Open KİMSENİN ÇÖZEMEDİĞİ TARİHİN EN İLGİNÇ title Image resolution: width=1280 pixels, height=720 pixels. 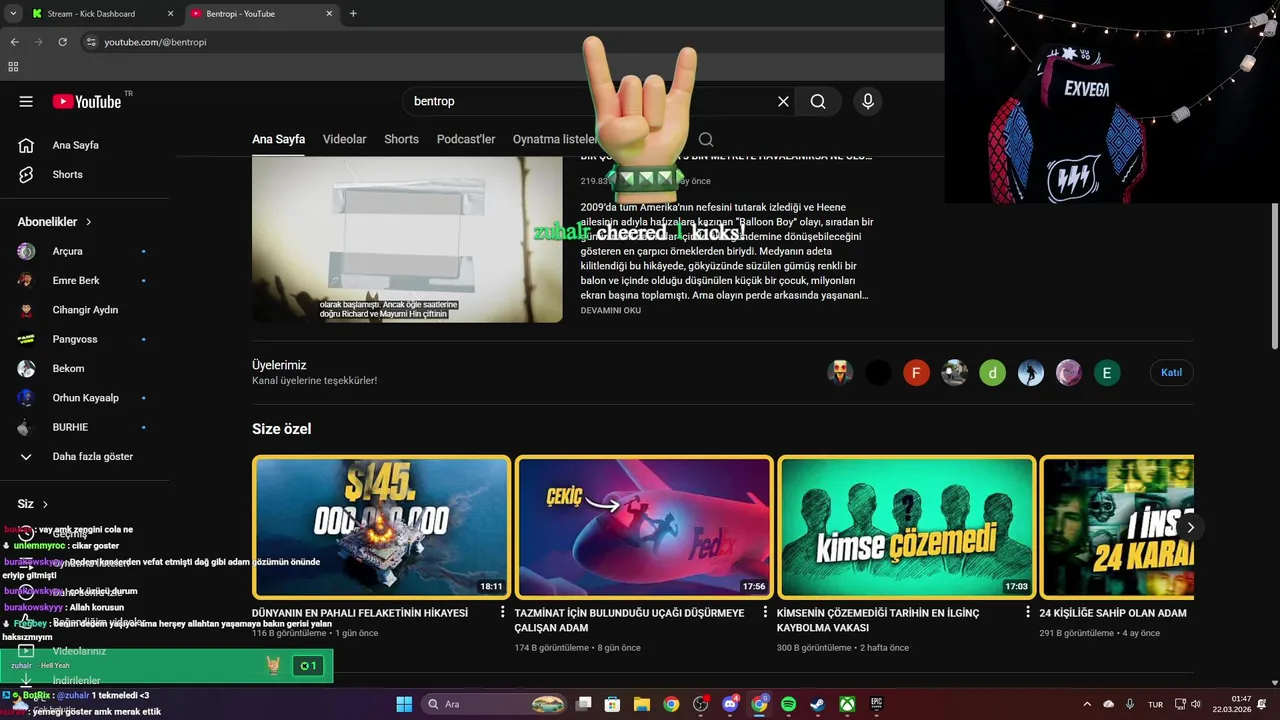pos(878,620)
